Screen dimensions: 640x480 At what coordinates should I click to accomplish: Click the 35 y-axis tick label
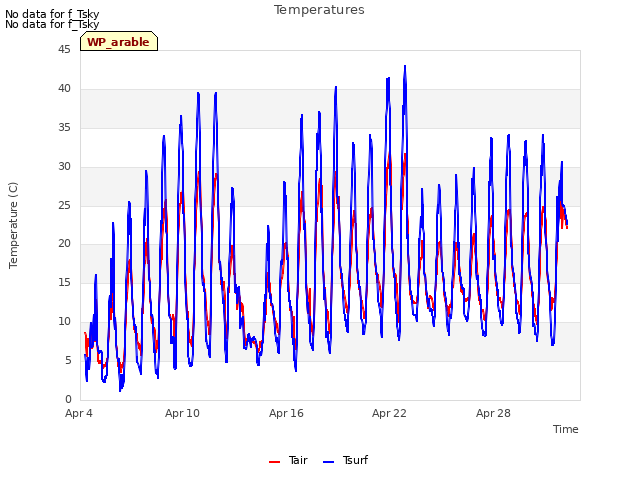64,127
